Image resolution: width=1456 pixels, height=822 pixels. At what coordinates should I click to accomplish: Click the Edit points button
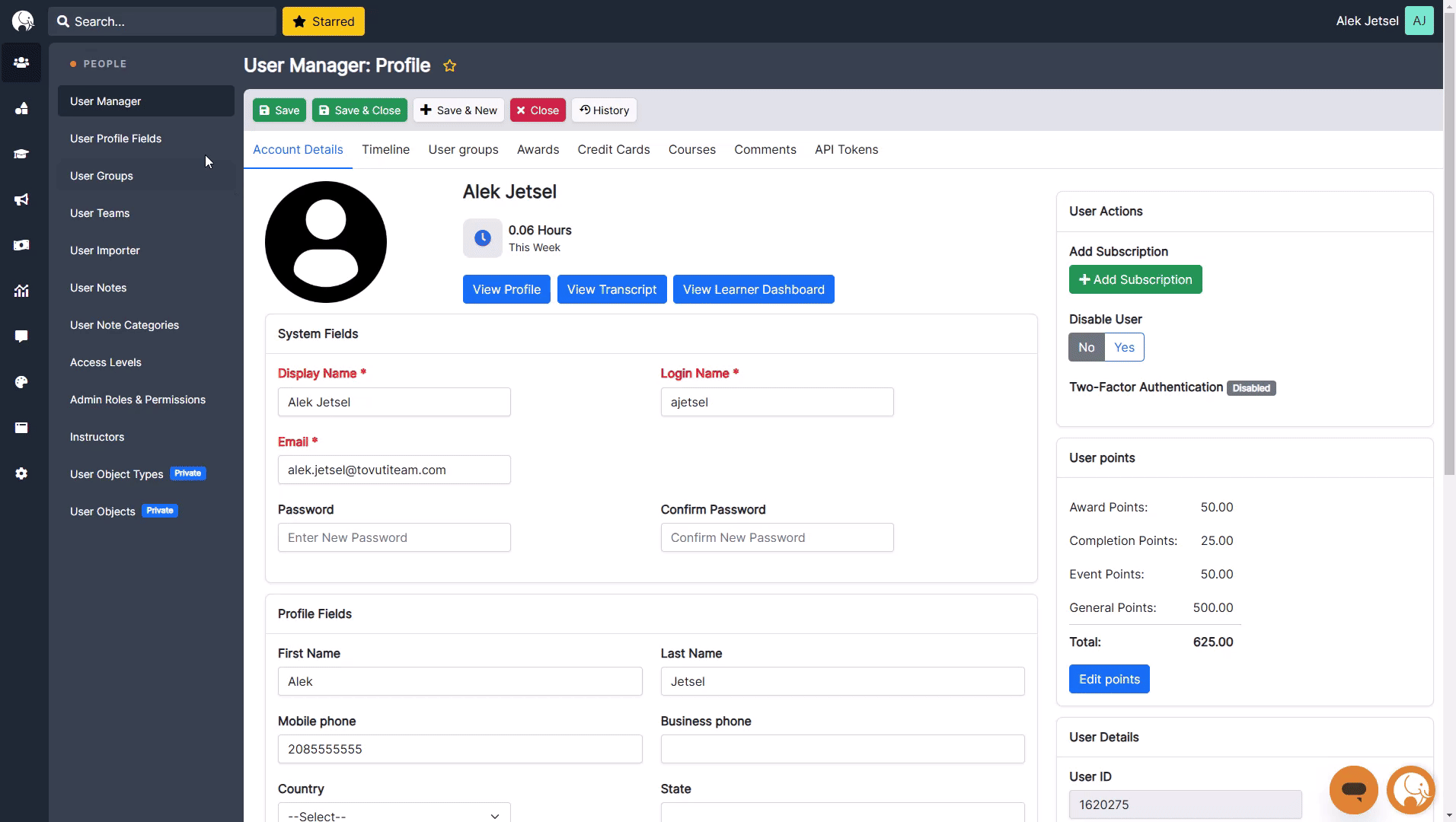(x=1109, y=679)
